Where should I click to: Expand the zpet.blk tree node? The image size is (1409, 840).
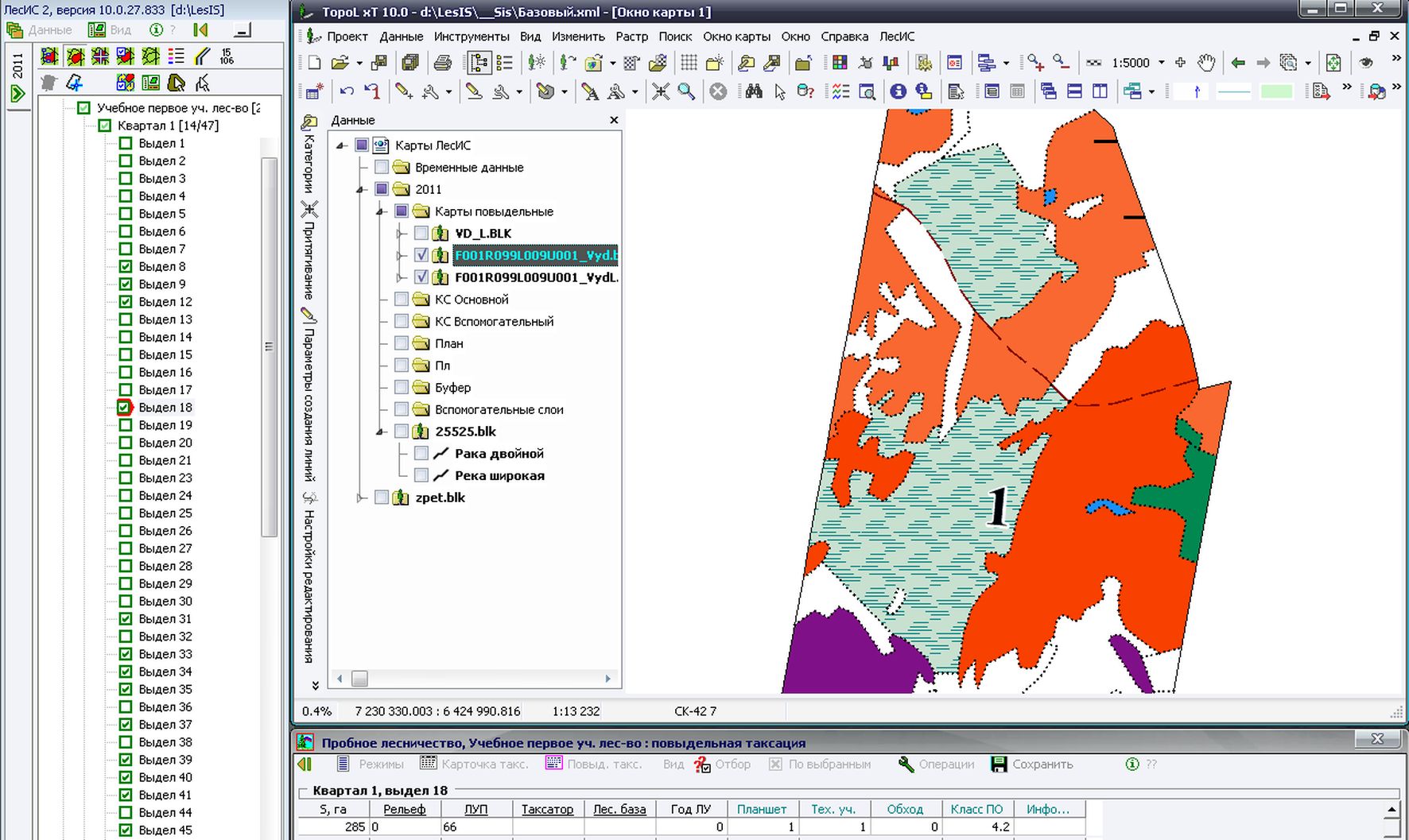(x=361, y=497)
